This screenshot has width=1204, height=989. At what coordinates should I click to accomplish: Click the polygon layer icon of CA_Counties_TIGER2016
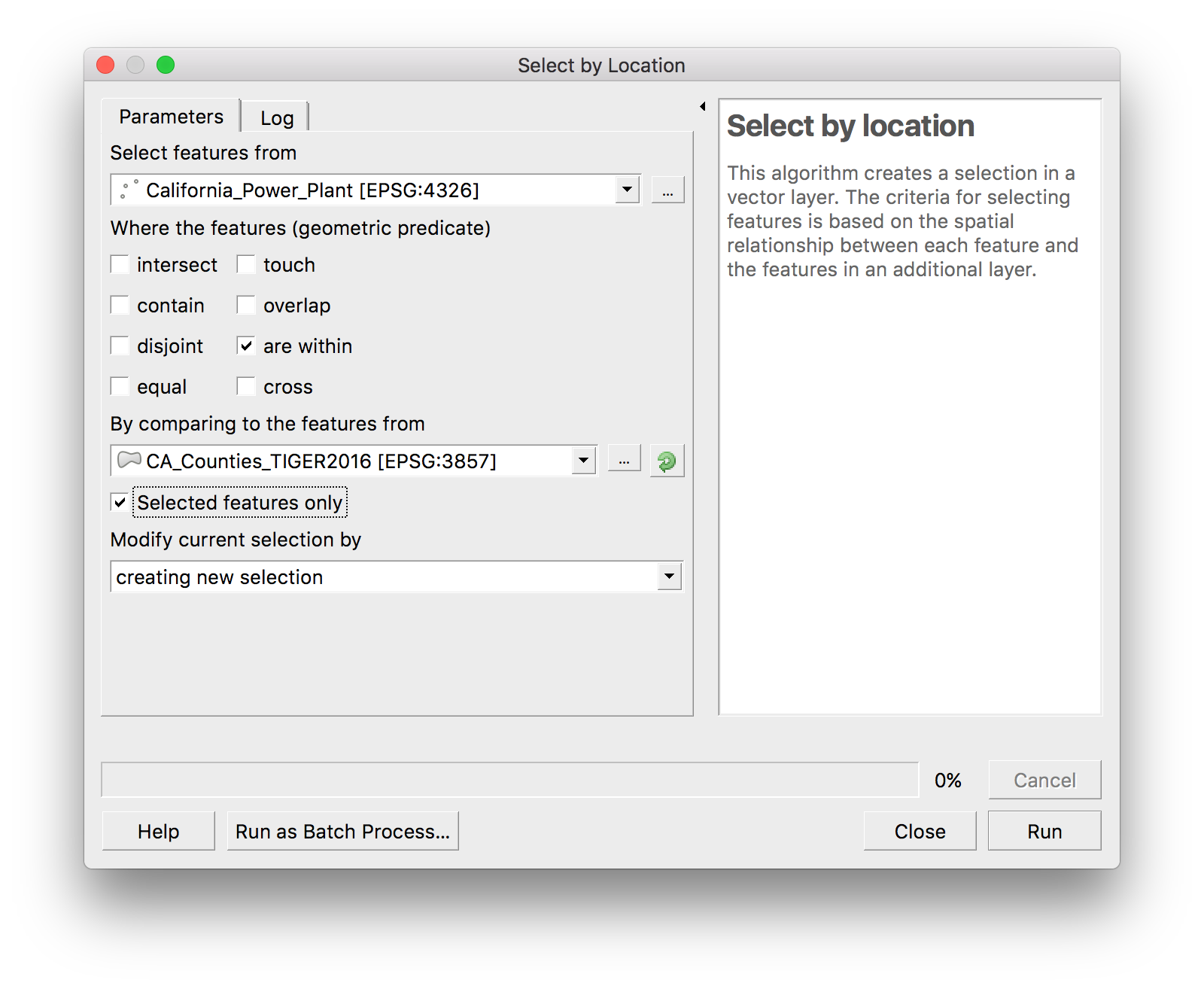[x=129, y=459]
